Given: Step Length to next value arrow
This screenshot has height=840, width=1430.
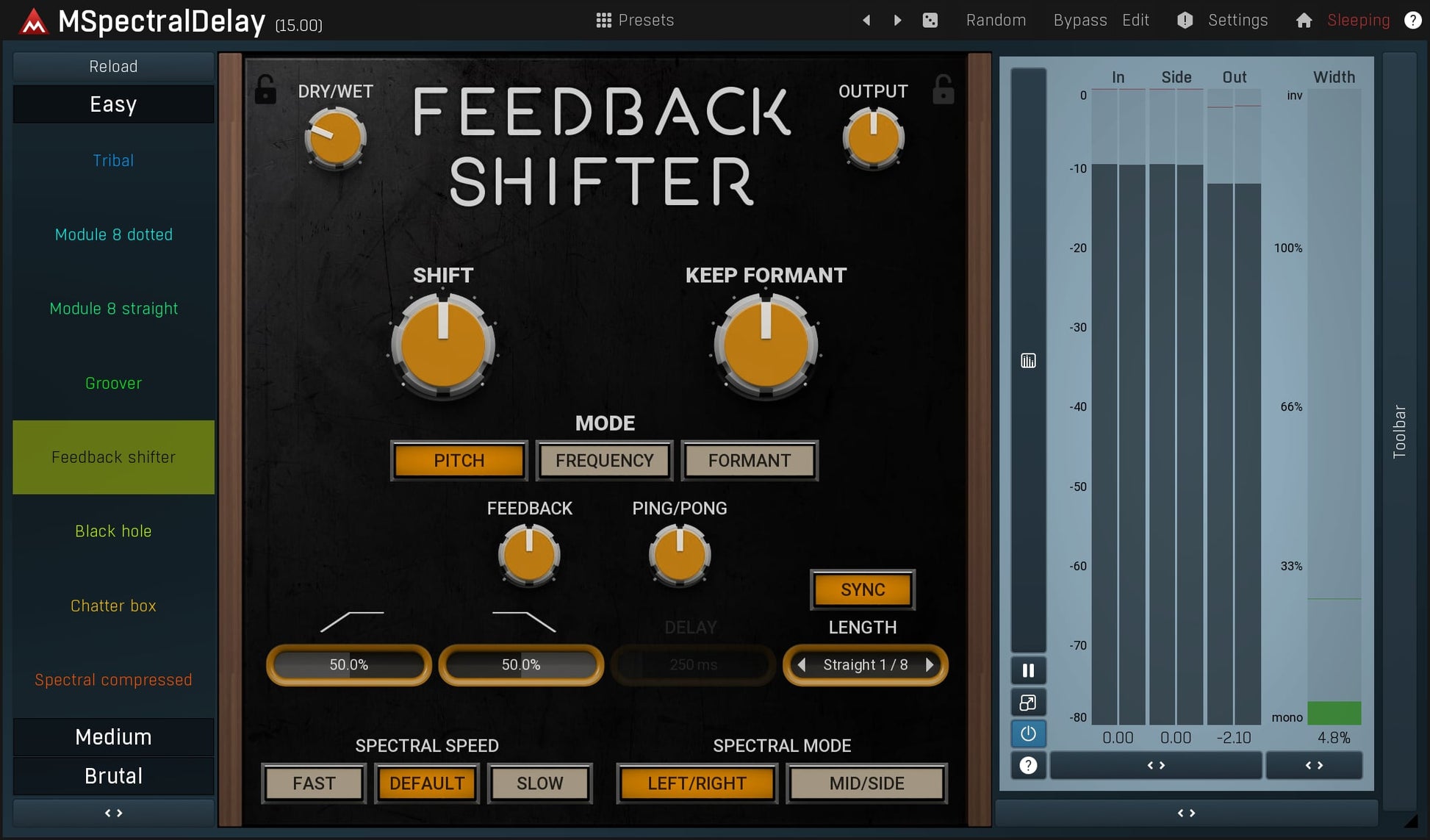Looking at the screenshot, I should tap(930, 665).
